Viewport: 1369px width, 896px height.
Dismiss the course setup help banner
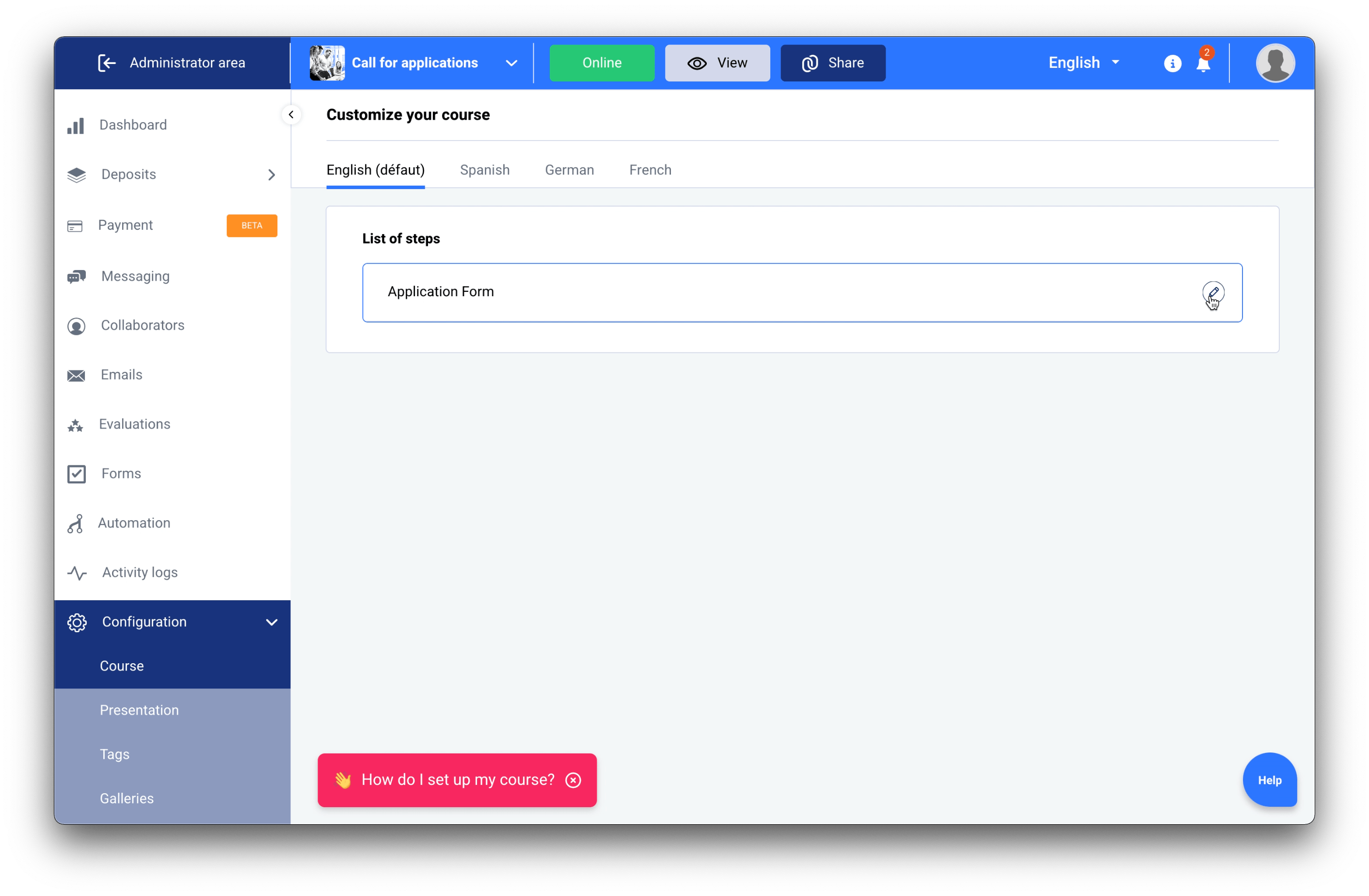(573, 780)
